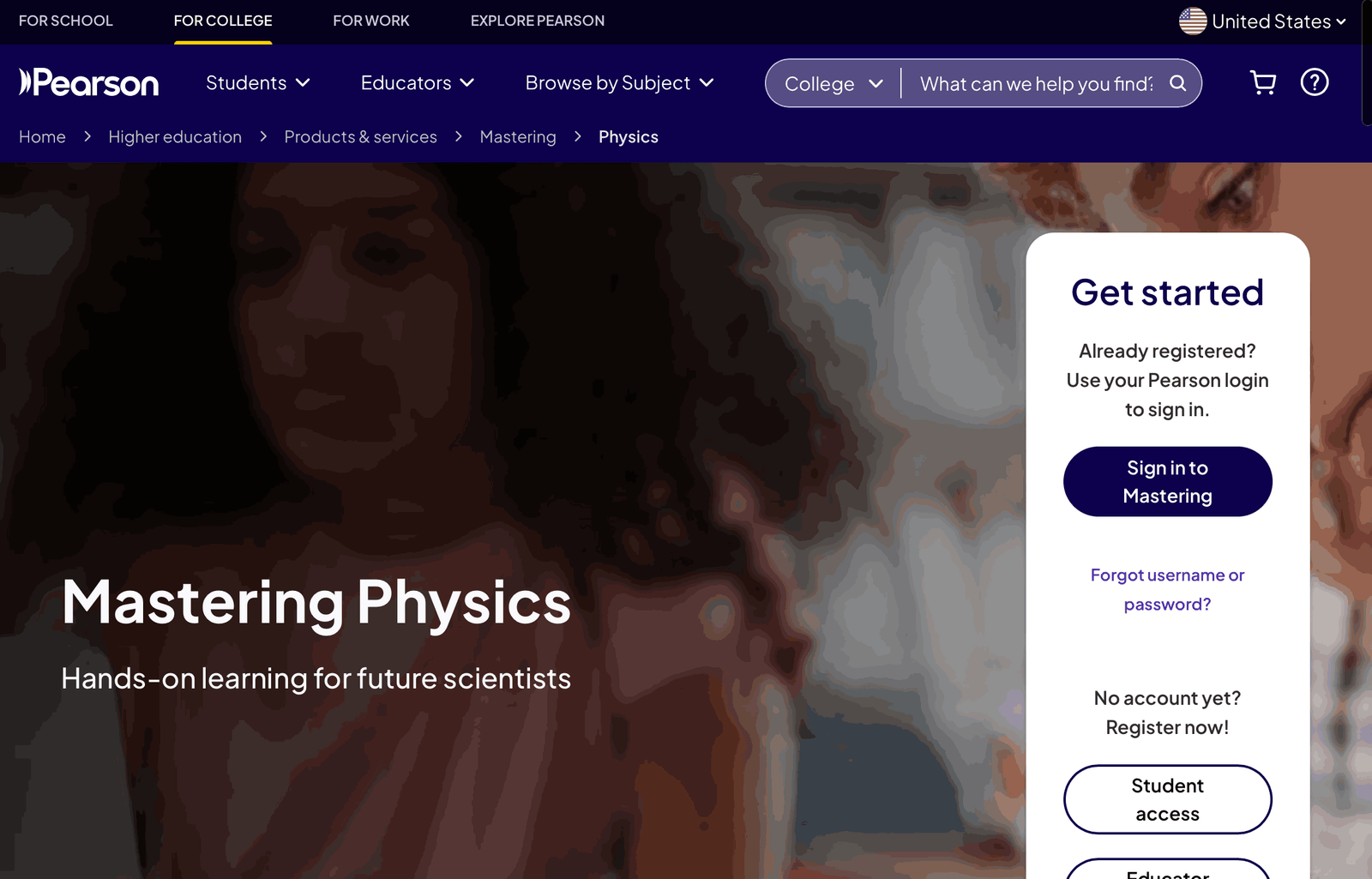Click the Student access button
This screenshot has width=1372, height=879.
(x=1167, y=799)
